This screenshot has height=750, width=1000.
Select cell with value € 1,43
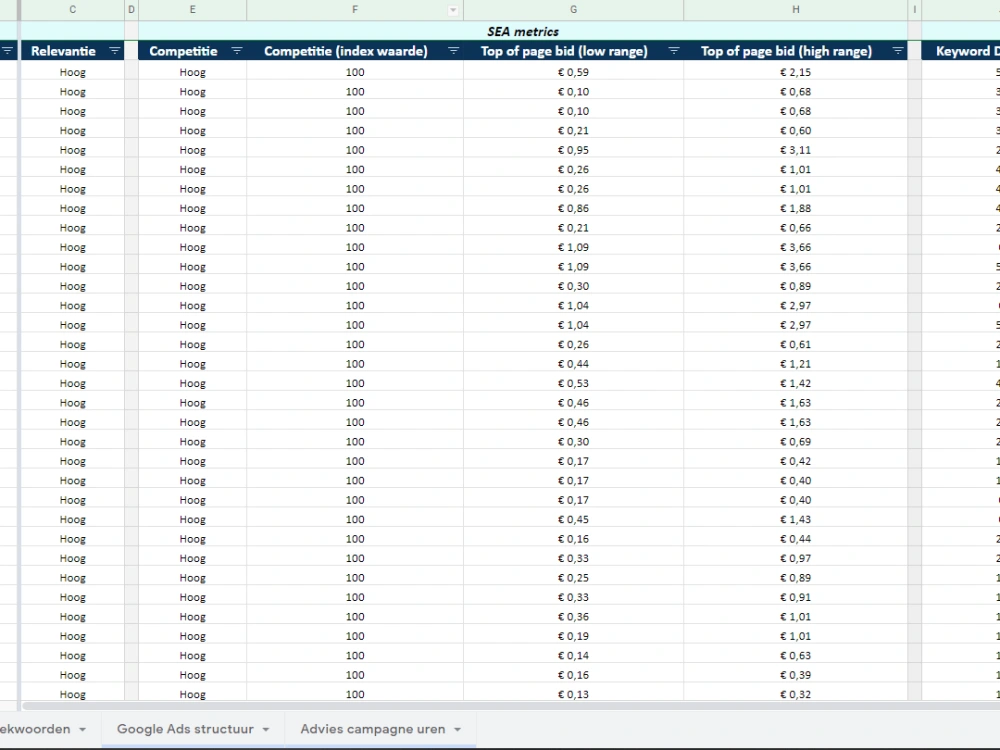[x=795, y=520]
